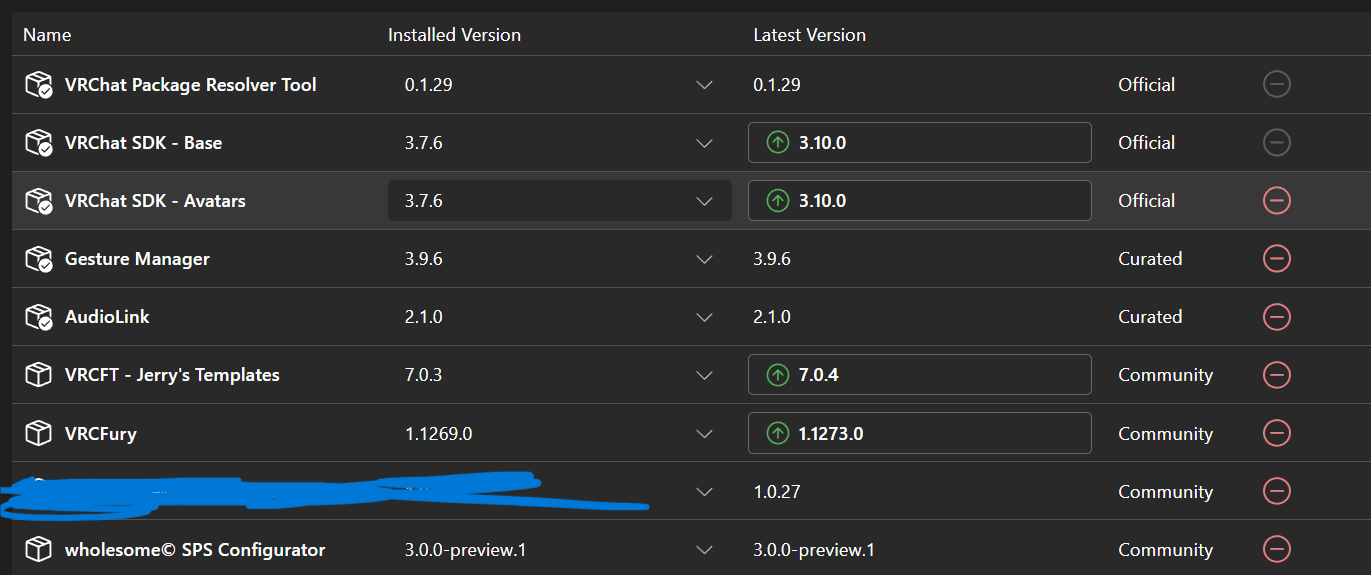The width and height of the screenshot is (1371, 575).
Task: Remove VRChat SDK - Avatars package
Action: tap(1276, 201)
